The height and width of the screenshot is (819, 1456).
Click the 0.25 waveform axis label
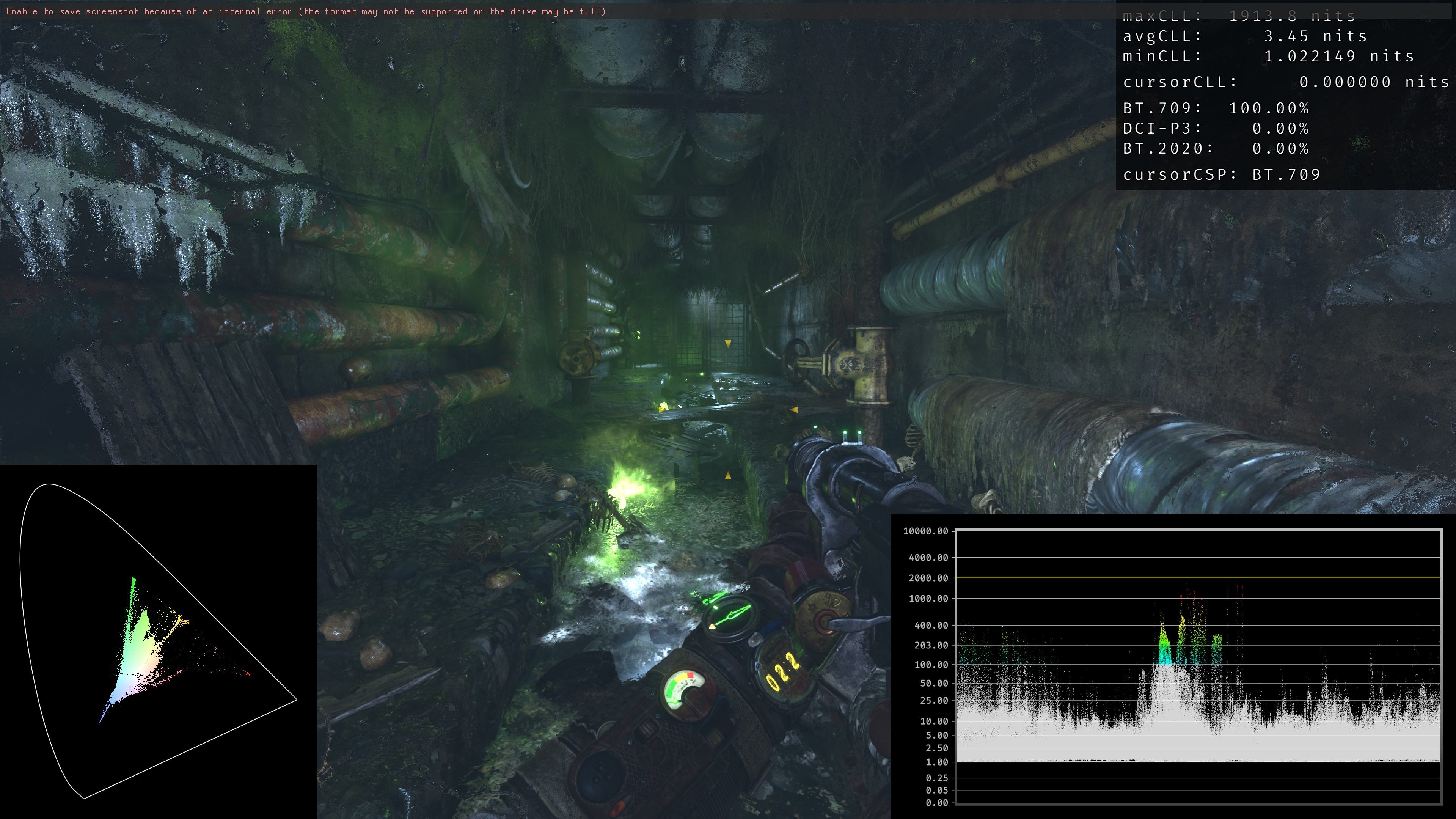tap(936, 778)
